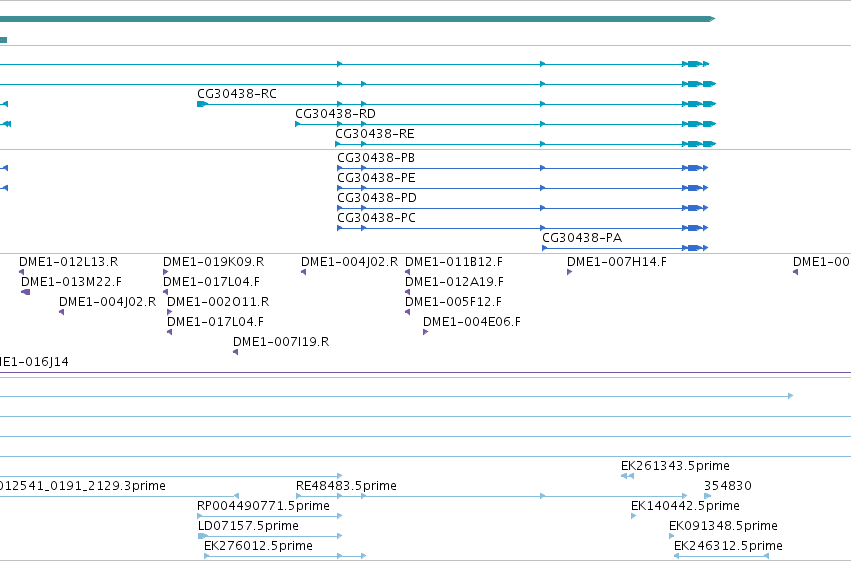Click purple arrow marker under DME1-007H14.F
Image resolution: width=851 pixels, height=561 pixels.
coord(569,272)
